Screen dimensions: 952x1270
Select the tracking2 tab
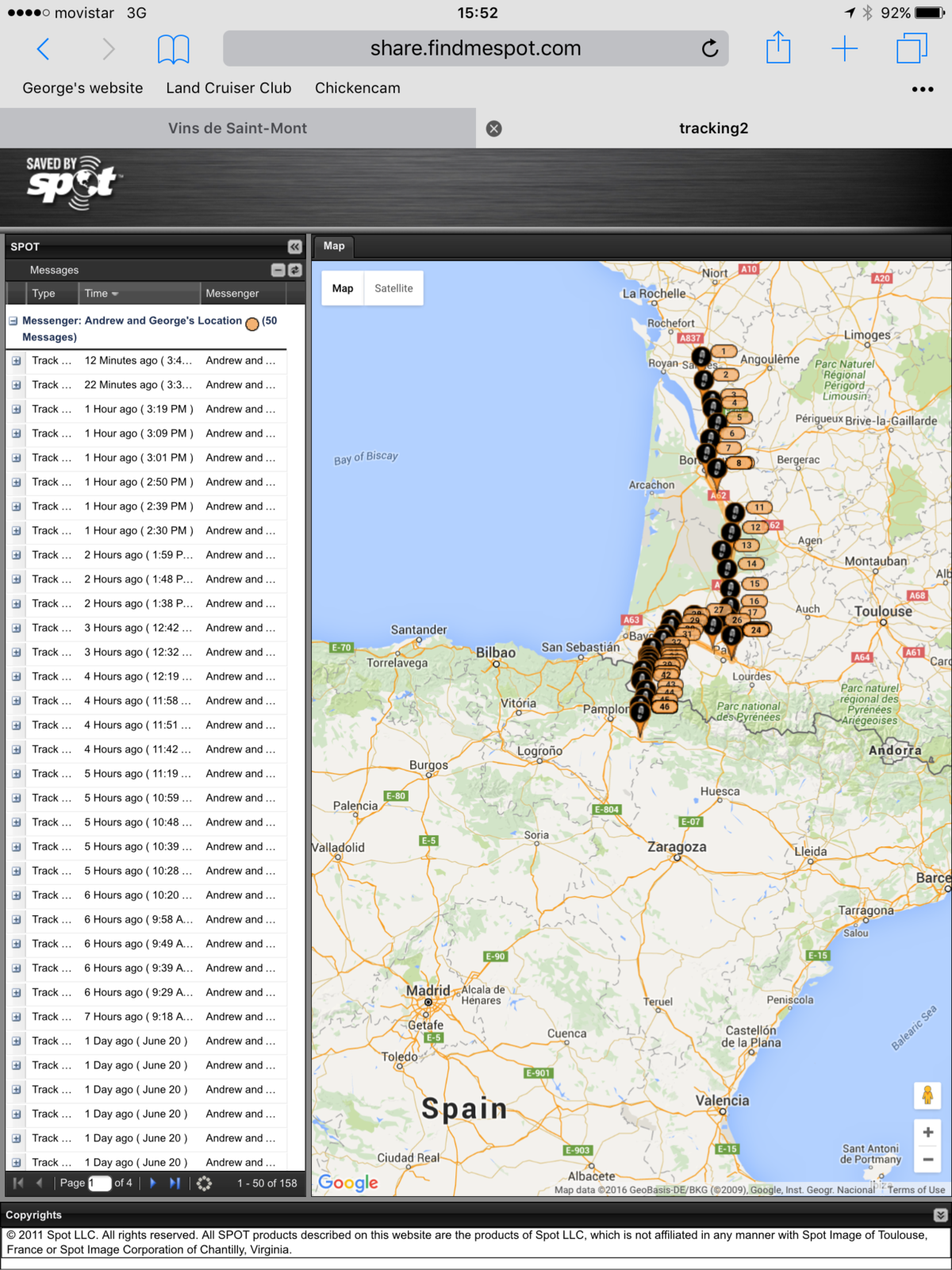[x=714, y=128]
